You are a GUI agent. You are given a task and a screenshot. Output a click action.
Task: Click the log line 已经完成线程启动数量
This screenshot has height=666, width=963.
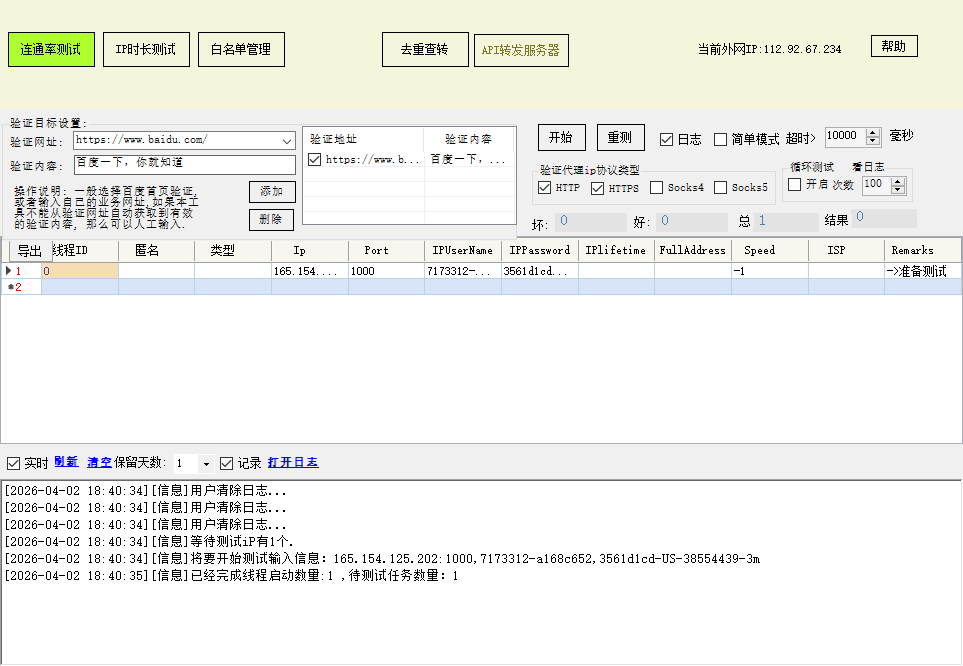pos(232,576)
